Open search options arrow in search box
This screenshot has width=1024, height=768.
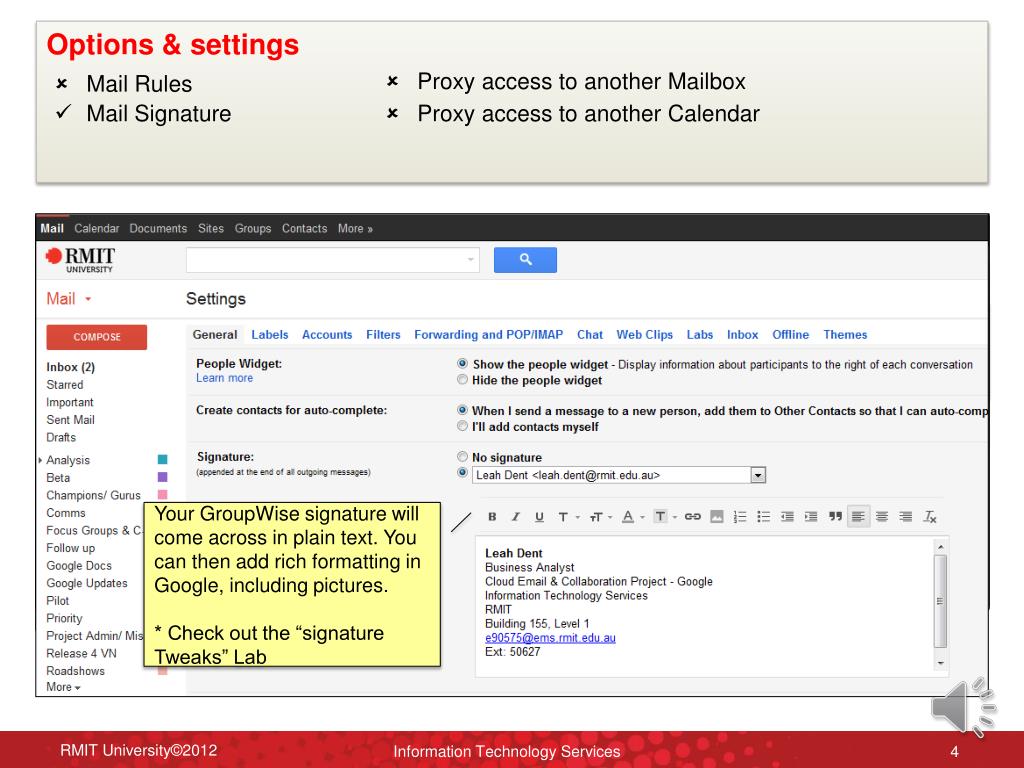click(x=470, y=259)
